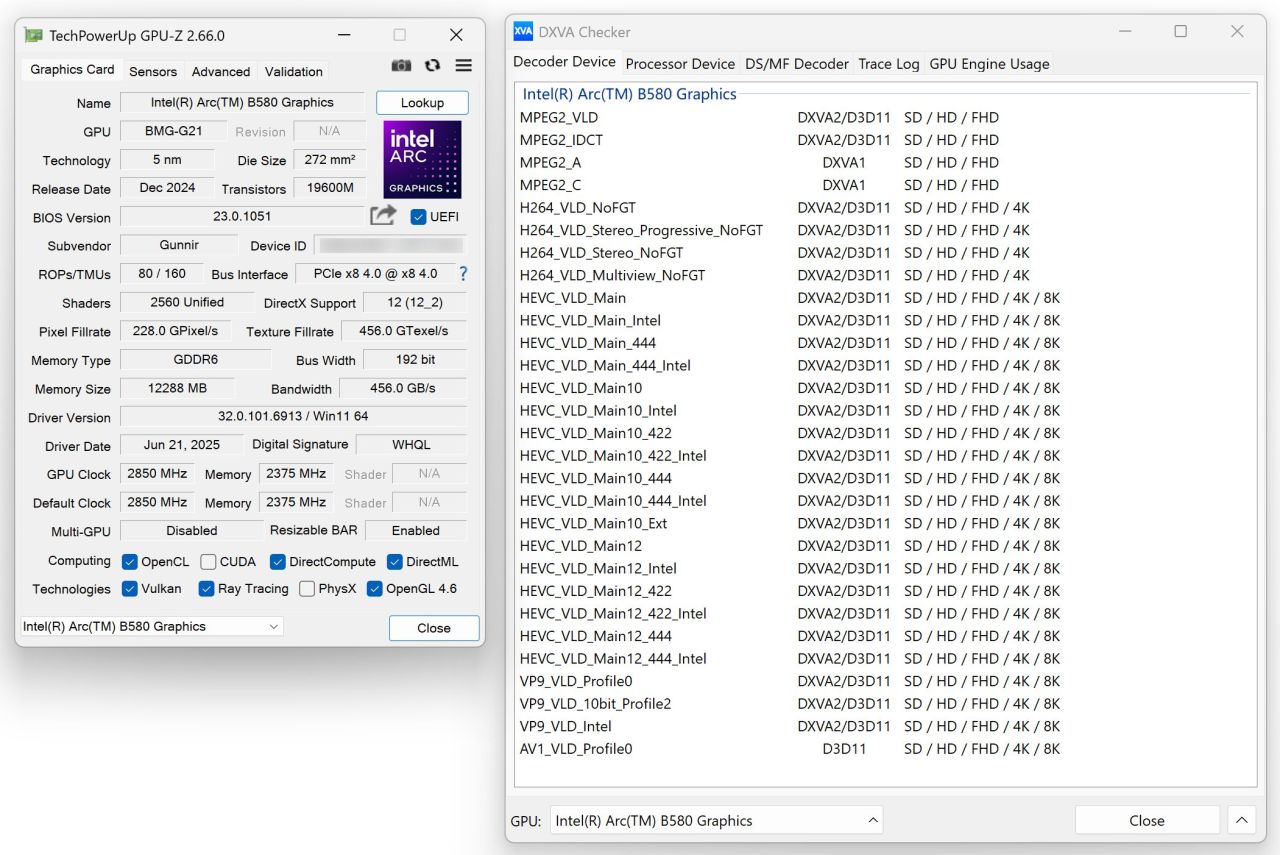Click the Name field showing Intel Arc B580
The image size is (1280, 855).
coord(242,103)
